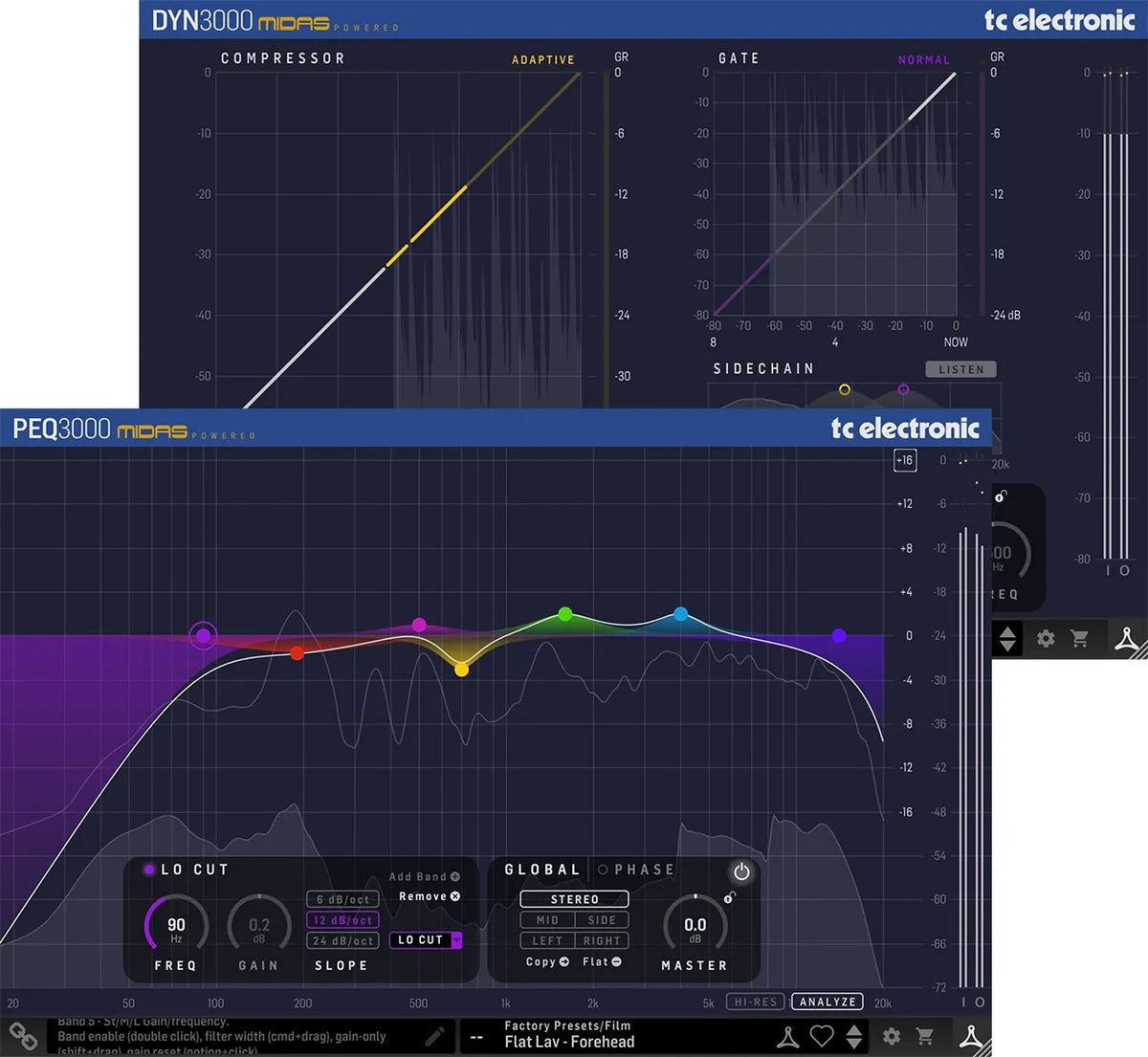Open the LO CUT filter type dropdown
The width and height of the screenshot is (1148, 1057).
(456, 941)
